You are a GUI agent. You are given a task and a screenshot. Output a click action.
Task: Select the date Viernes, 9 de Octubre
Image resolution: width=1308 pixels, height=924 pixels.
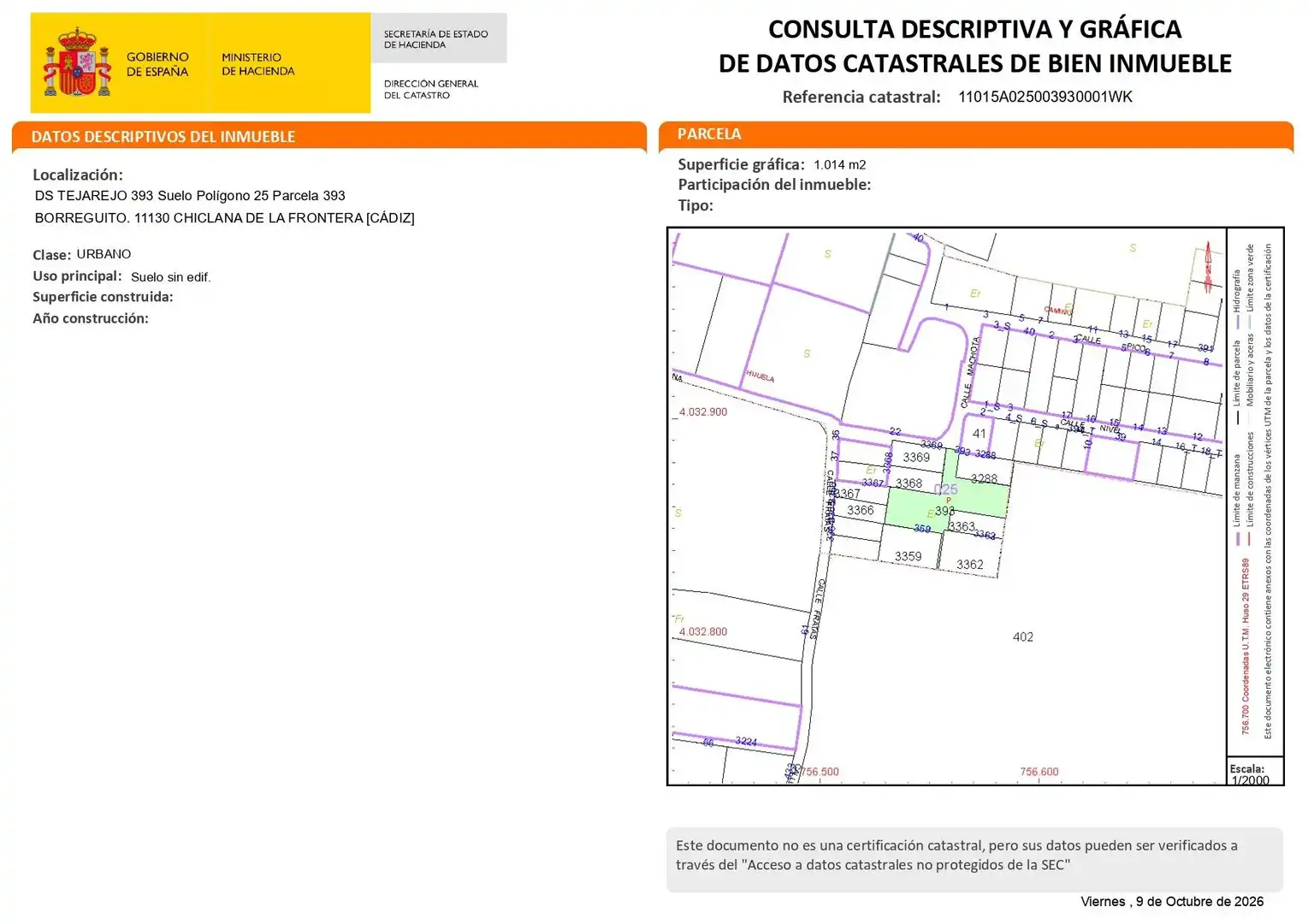(1172, 902)
